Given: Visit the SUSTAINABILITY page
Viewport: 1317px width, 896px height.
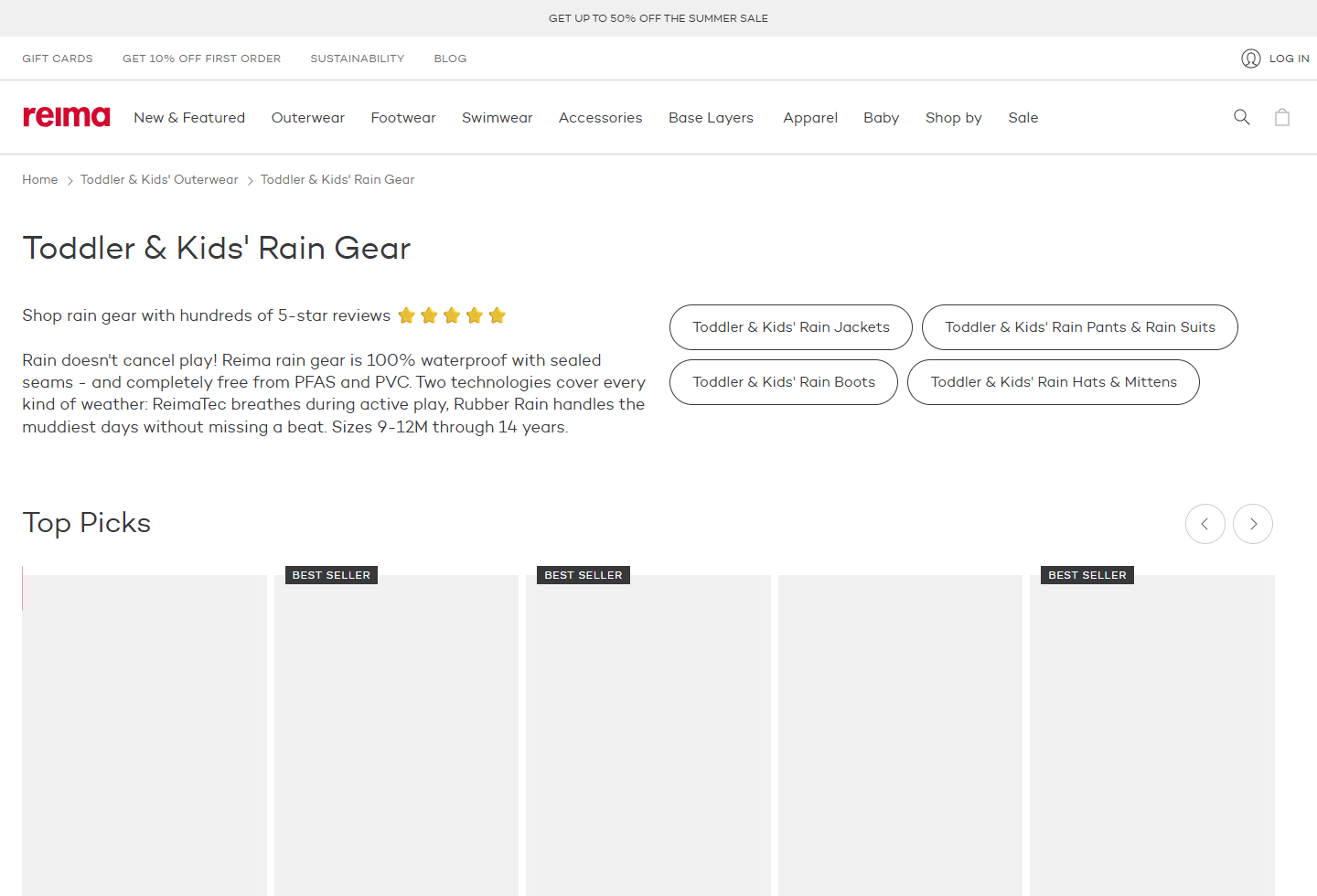Looking at the screenshot, I should pyautogui.click(x=357, y=59).
